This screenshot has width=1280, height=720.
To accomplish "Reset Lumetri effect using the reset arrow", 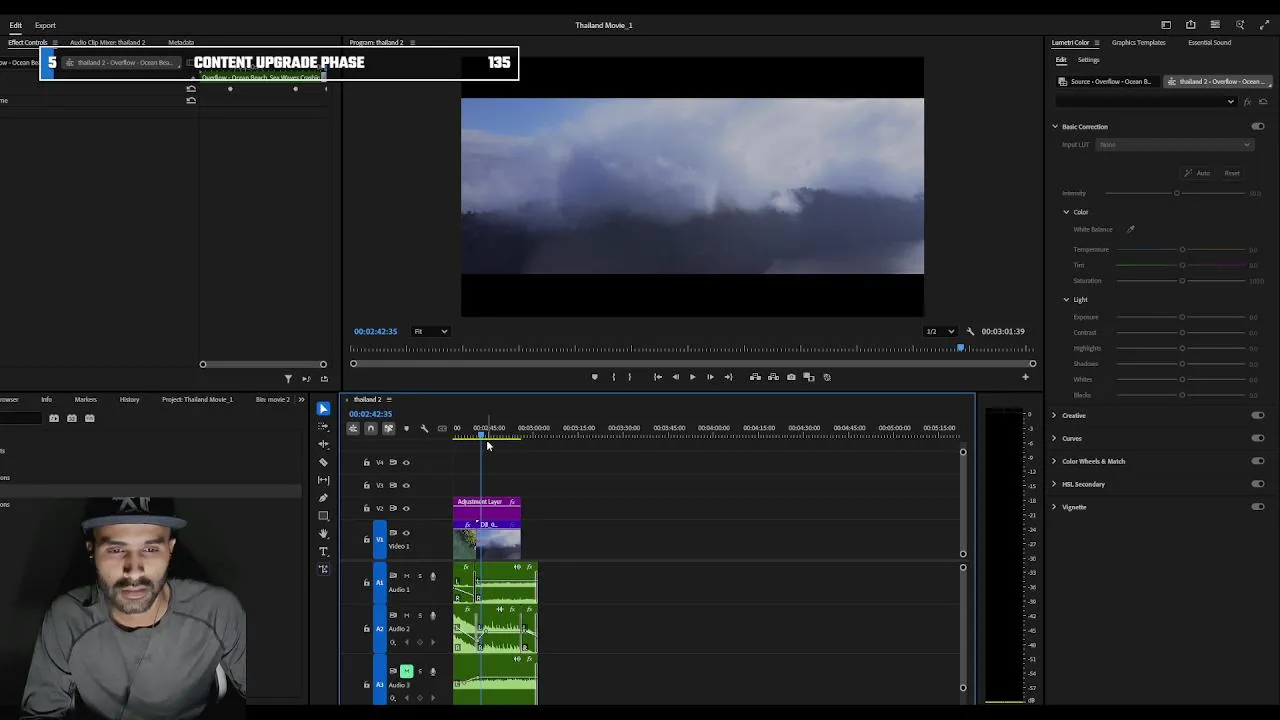I will (x=1263, y=102).
